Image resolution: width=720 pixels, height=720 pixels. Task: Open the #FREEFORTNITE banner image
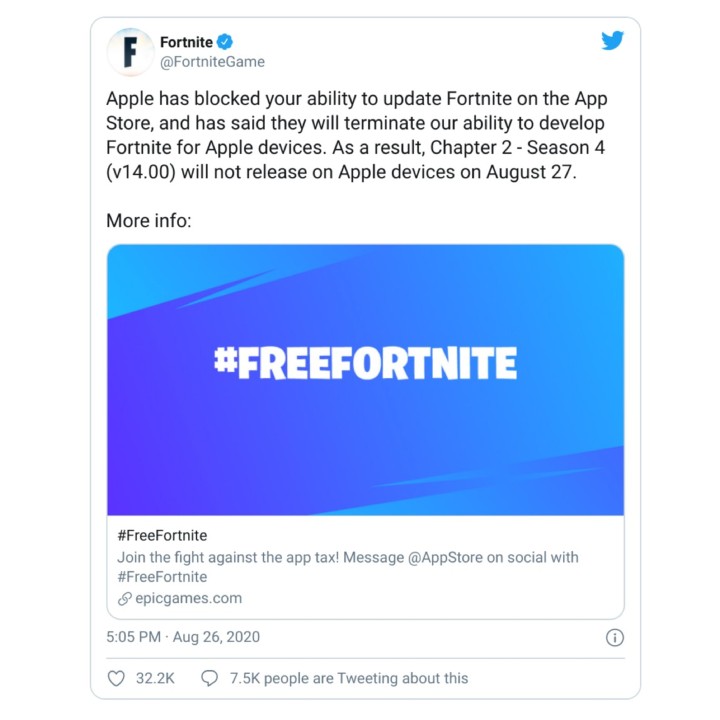[x=366, y=380]
